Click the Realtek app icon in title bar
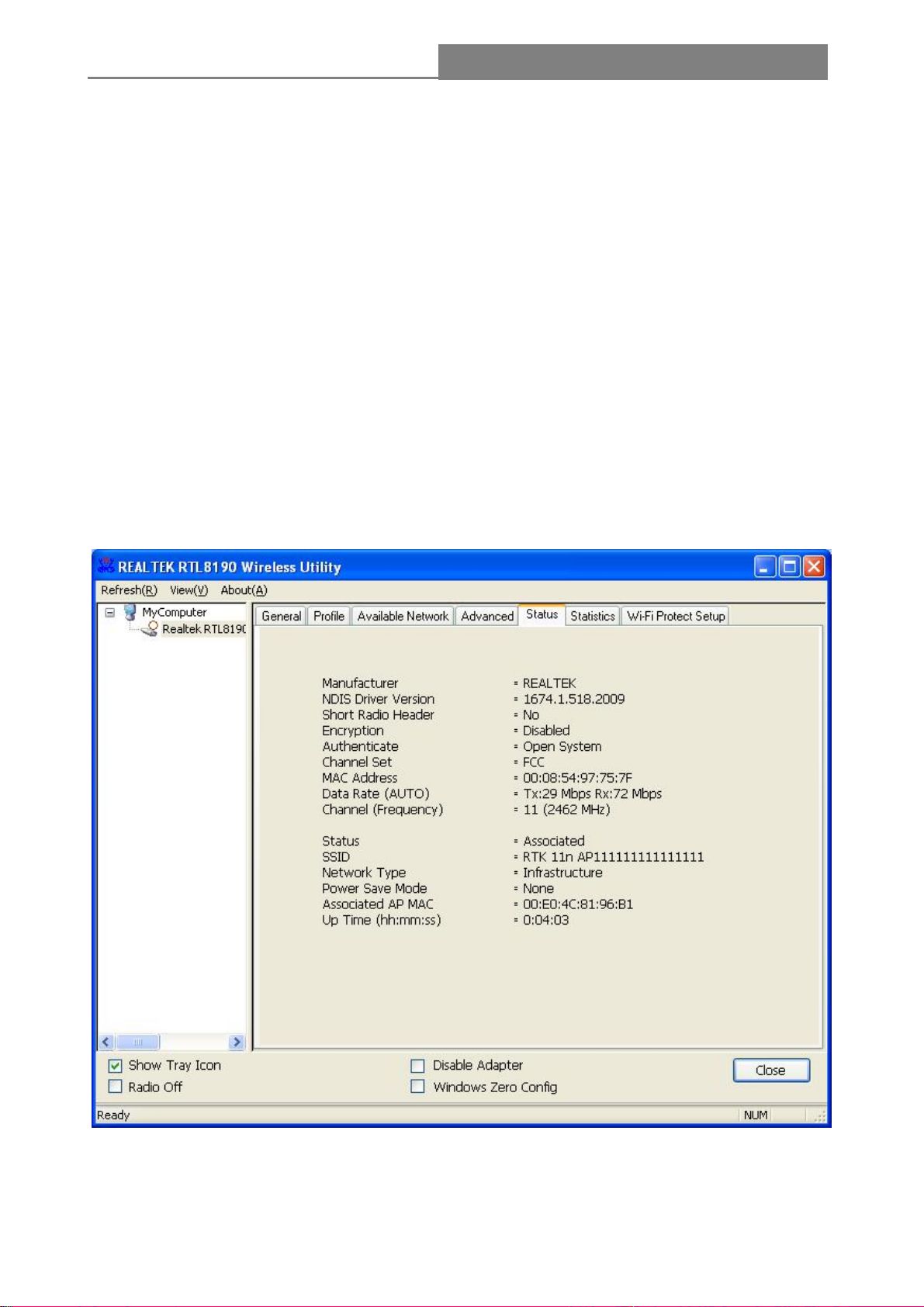924x1307 pixels. 106,566
